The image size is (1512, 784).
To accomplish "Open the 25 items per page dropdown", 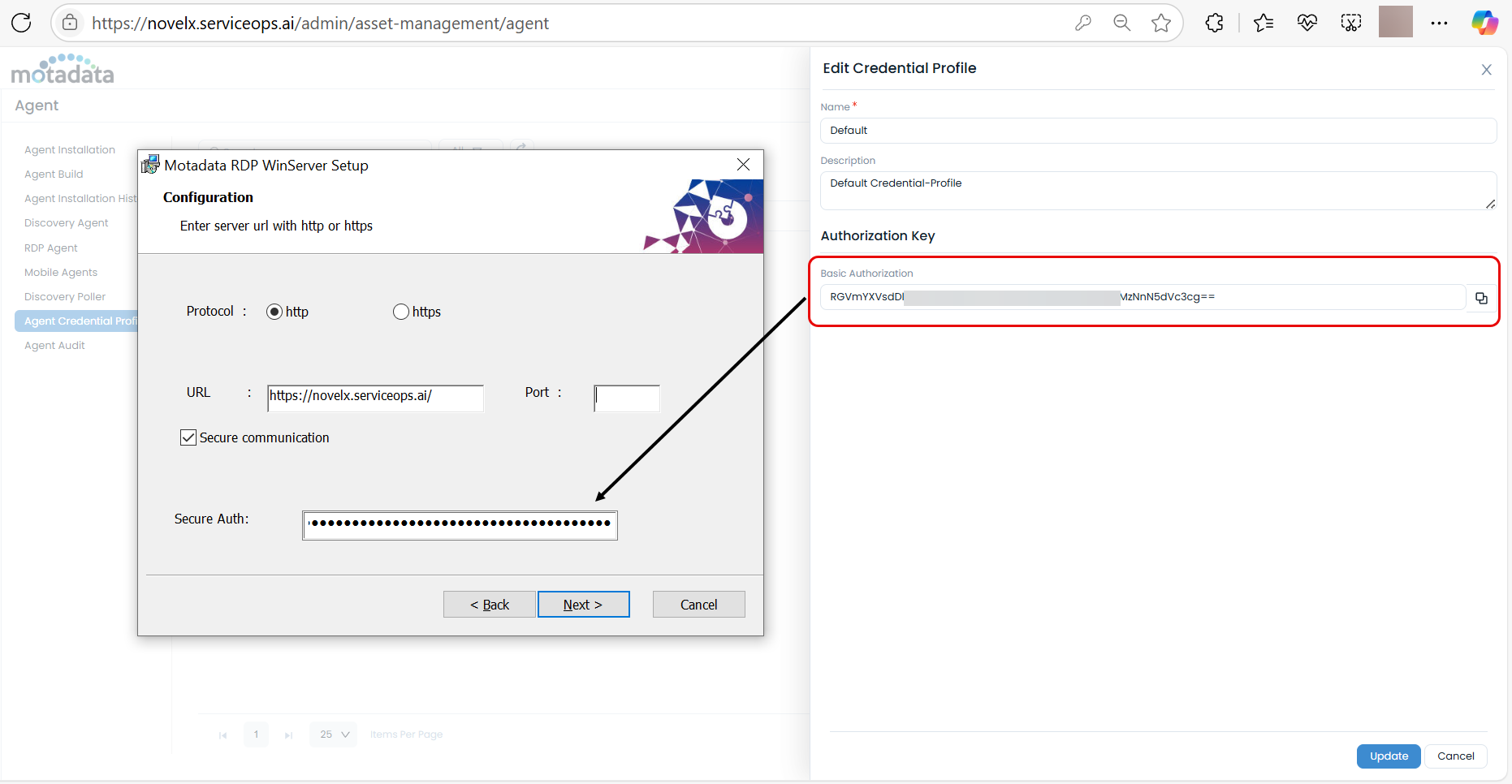I will click(333, 734).
